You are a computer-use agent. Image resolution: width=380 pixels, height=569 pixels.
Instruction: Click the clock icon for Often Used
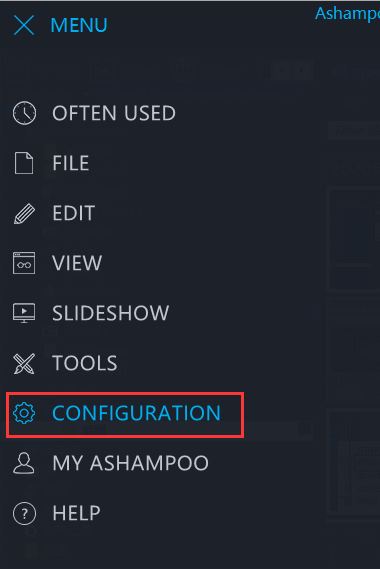pos(24,113)
